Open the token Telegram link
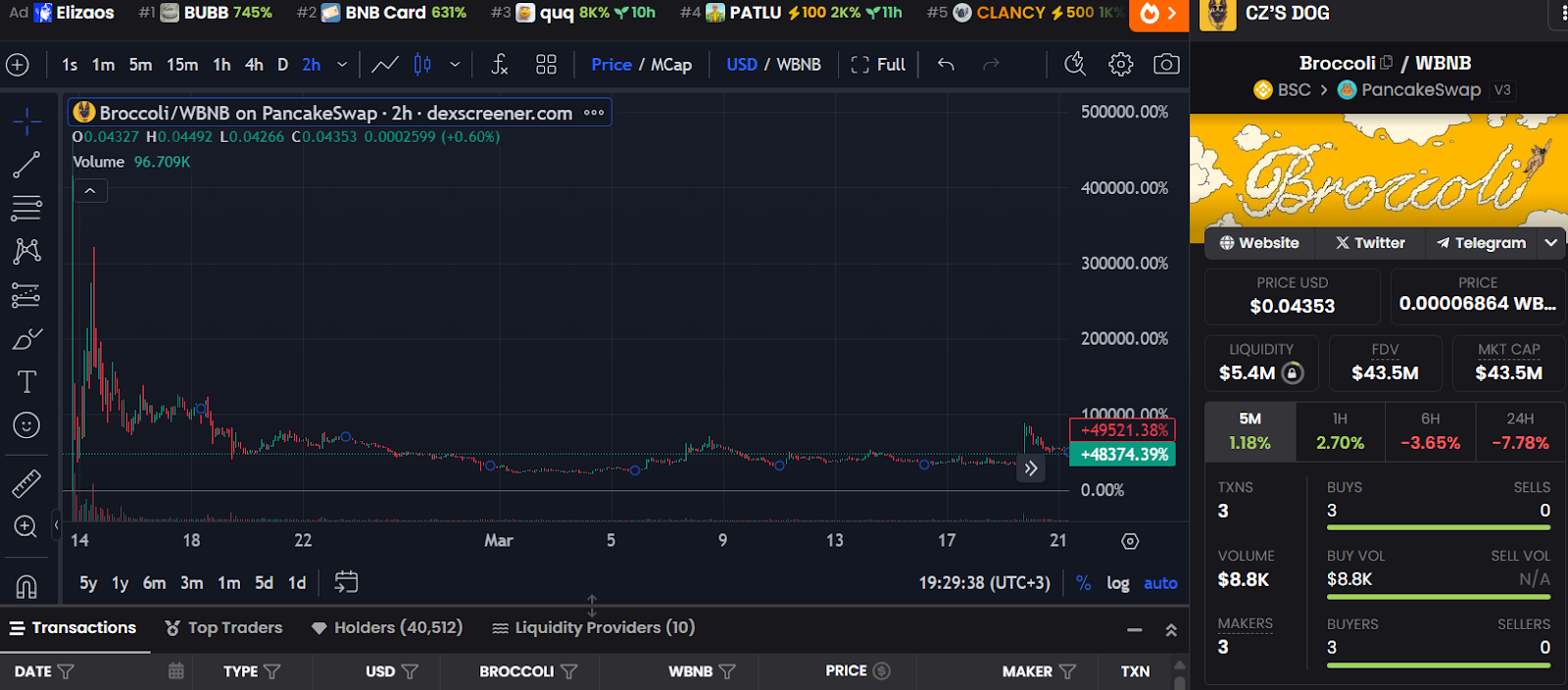The height and width of the screenshot is (690, 1568). tap(1480, 242)
